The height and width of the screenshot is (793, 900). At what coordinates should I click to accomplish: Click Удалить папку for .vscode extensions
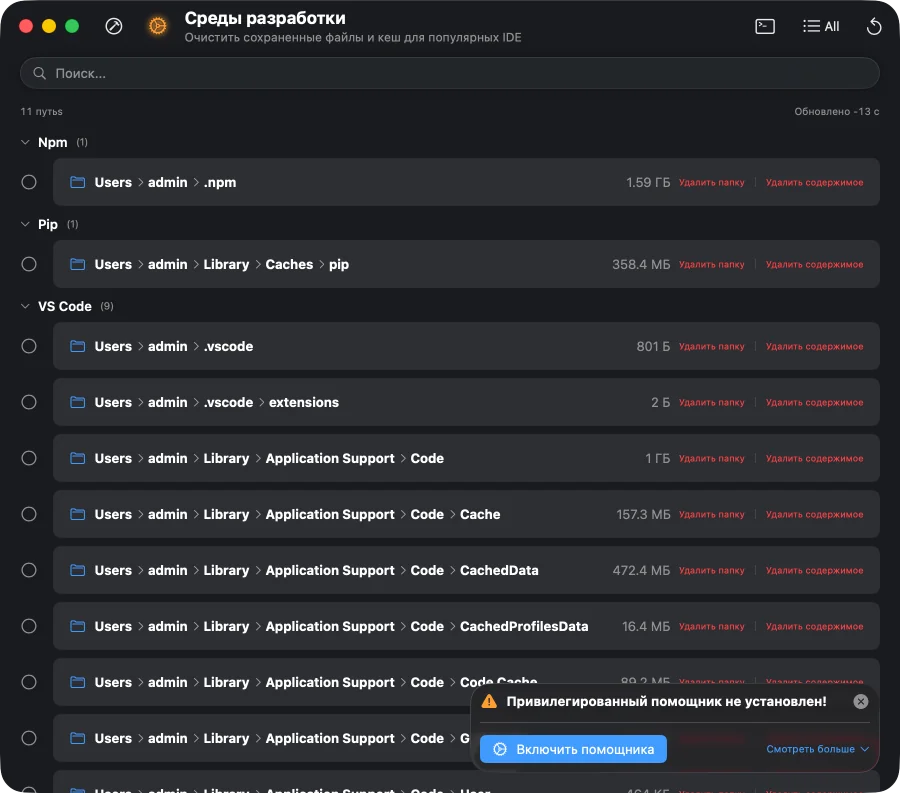point(712,402)
